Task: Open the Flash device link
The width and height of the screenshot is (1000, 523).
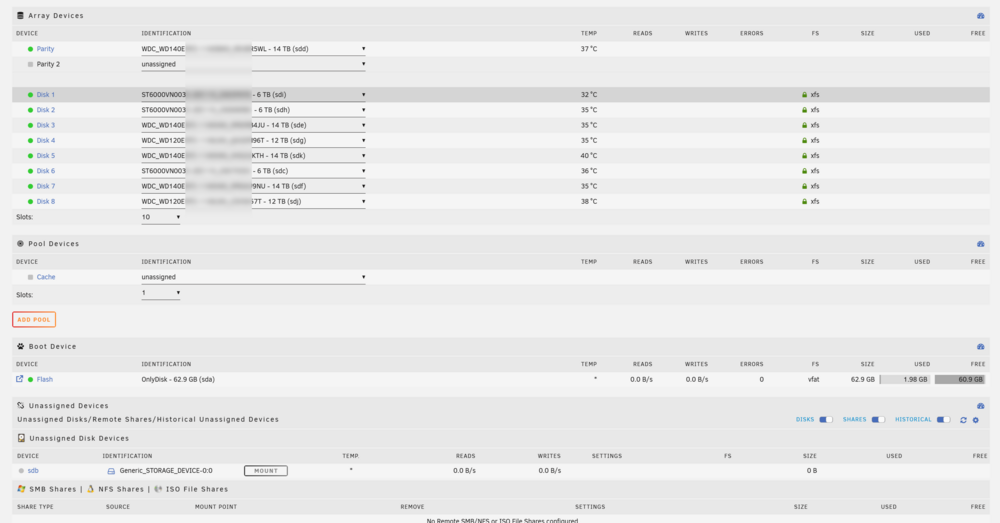Action: tap(45, 379)
